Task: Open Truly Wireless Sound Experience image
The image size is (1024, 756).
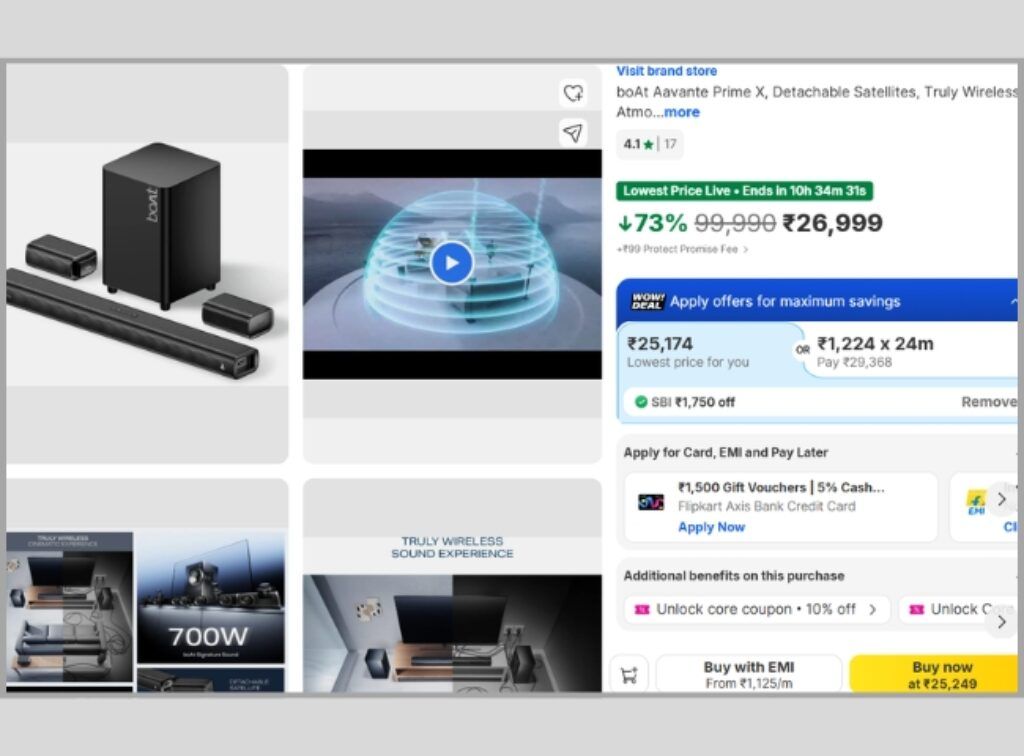Action: pyautogui.click(x=452, y=586)
